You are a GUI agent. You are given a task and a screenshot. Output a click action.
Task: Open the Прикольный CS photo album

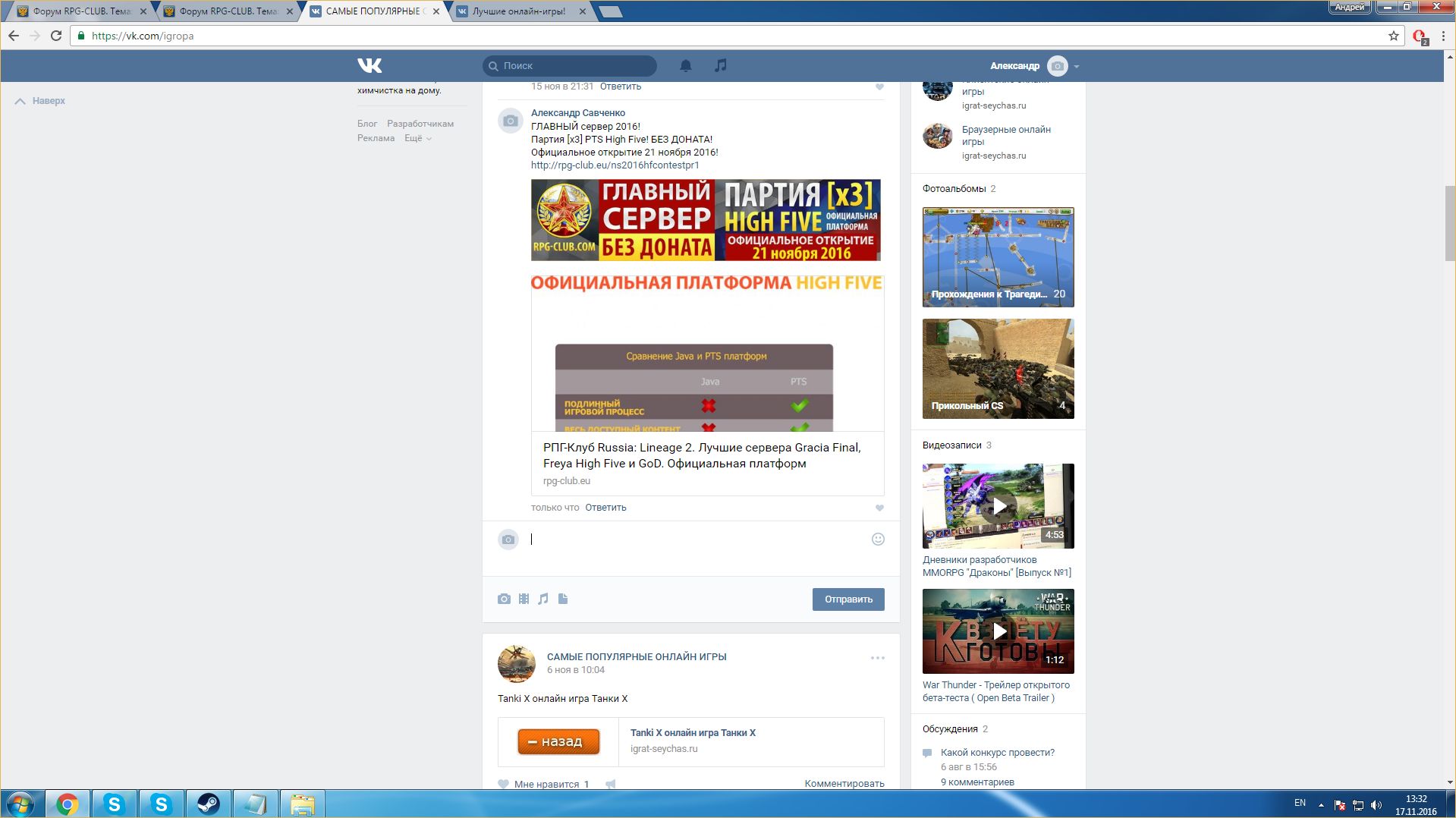998,369
